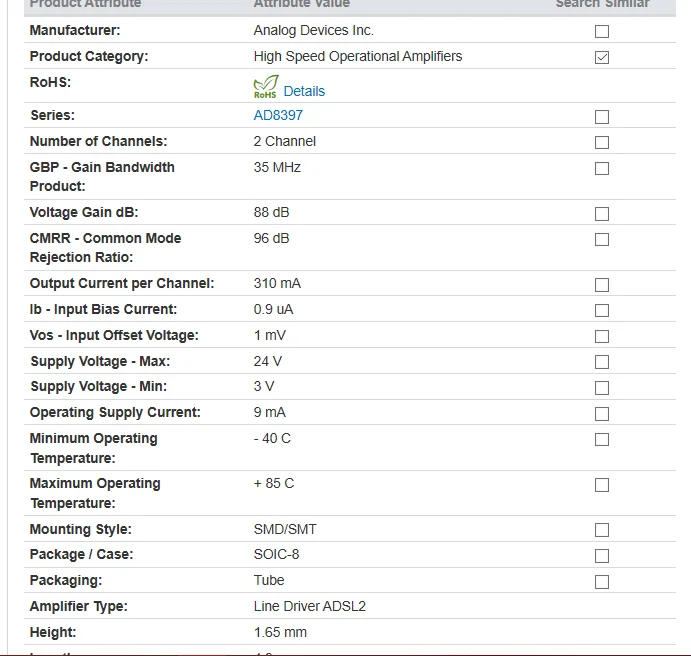Select the Series: label
Screen dimensions: 691x656
(x=52, y=115)
